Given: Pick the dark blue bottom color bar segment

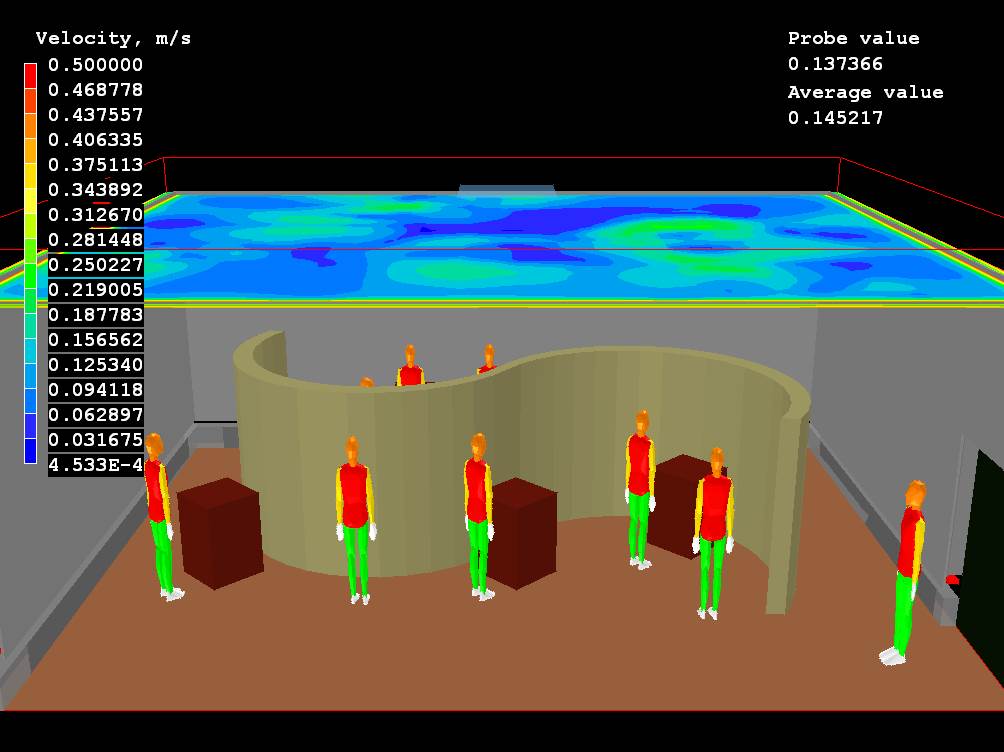Looking at the screenshot, I should [x=30, y=450].
